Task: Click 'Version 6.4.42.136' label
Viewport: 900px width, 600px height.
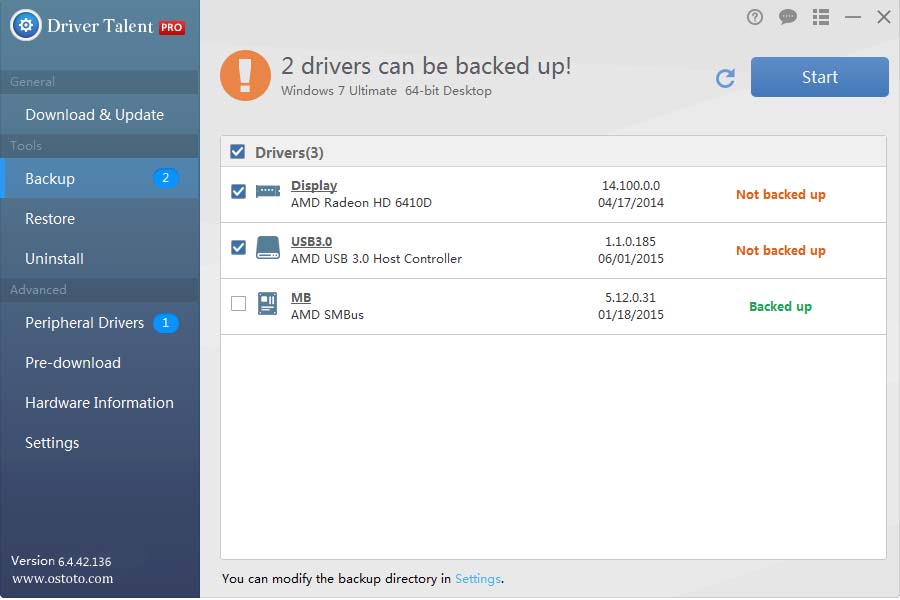Action: (x=61, y=561)
